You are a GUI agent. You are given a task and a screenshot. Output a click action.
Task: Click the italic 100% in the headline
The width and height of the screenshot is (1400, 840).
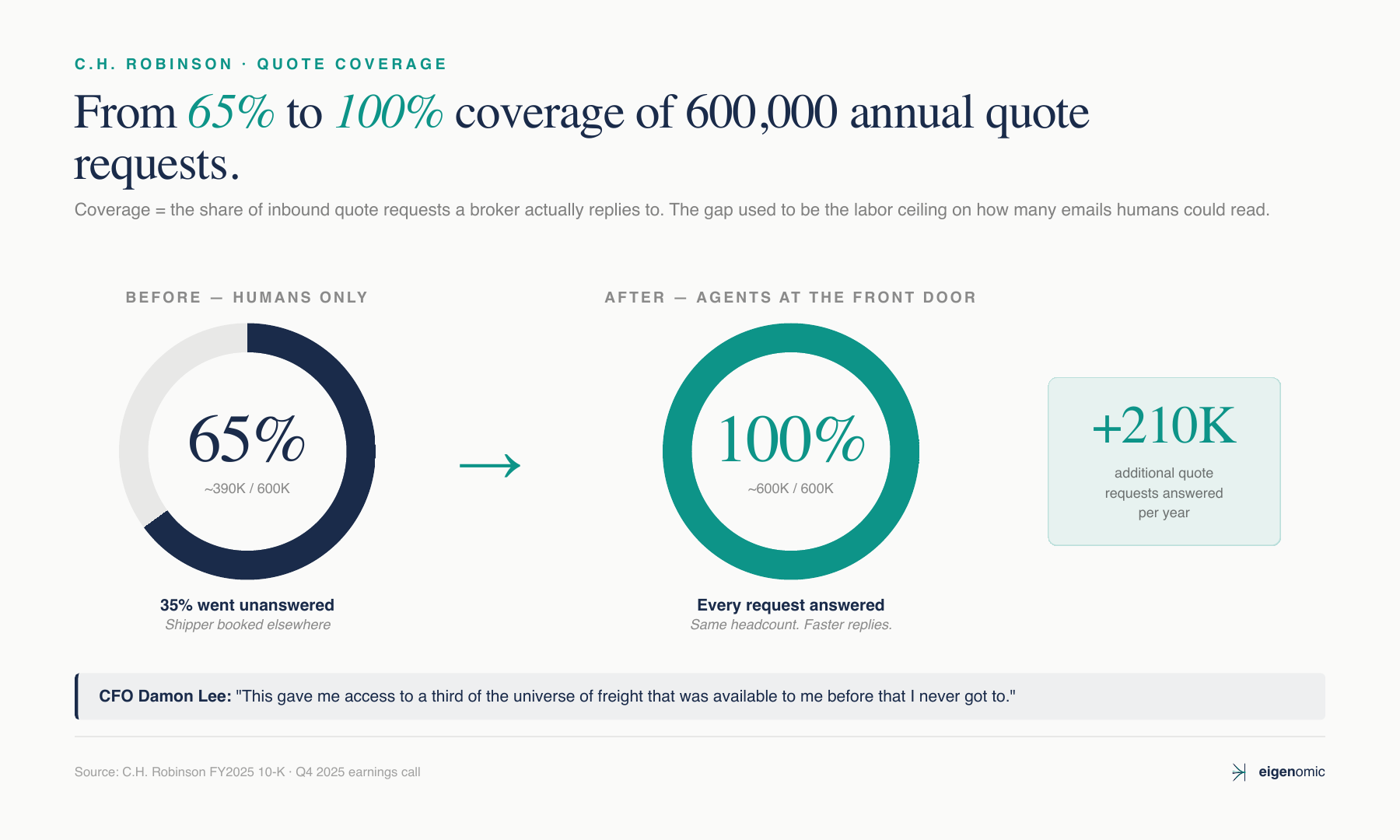tap(389, 112)
